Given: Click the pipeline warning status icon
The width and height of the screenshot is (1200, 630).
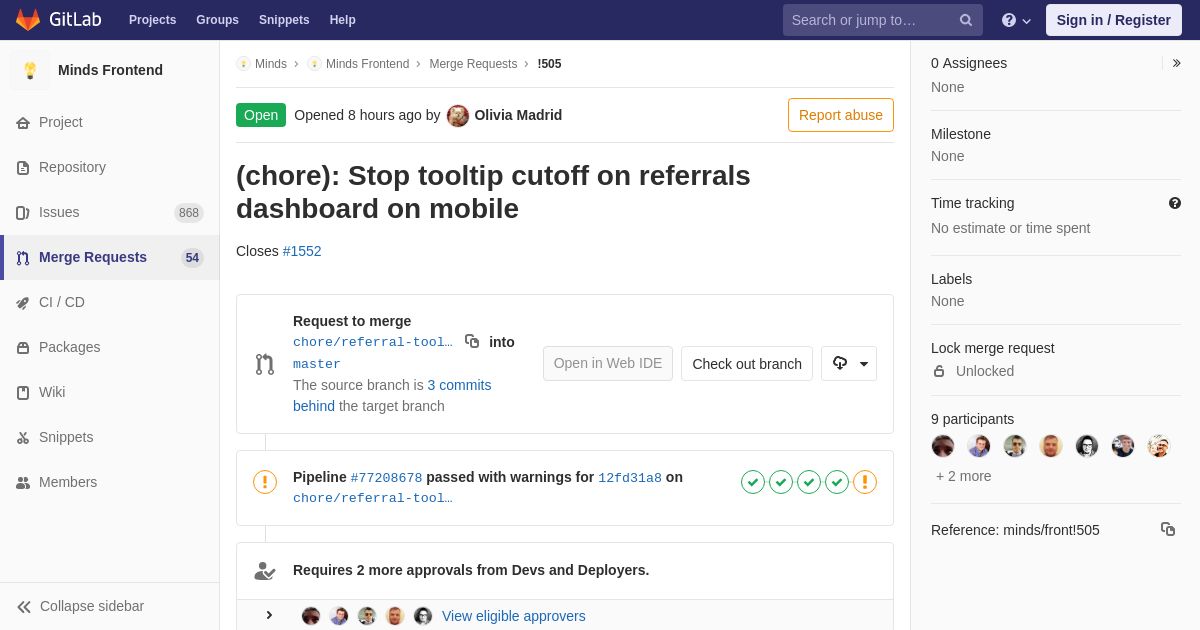Looking at the screenshot, I should [265, 483].
